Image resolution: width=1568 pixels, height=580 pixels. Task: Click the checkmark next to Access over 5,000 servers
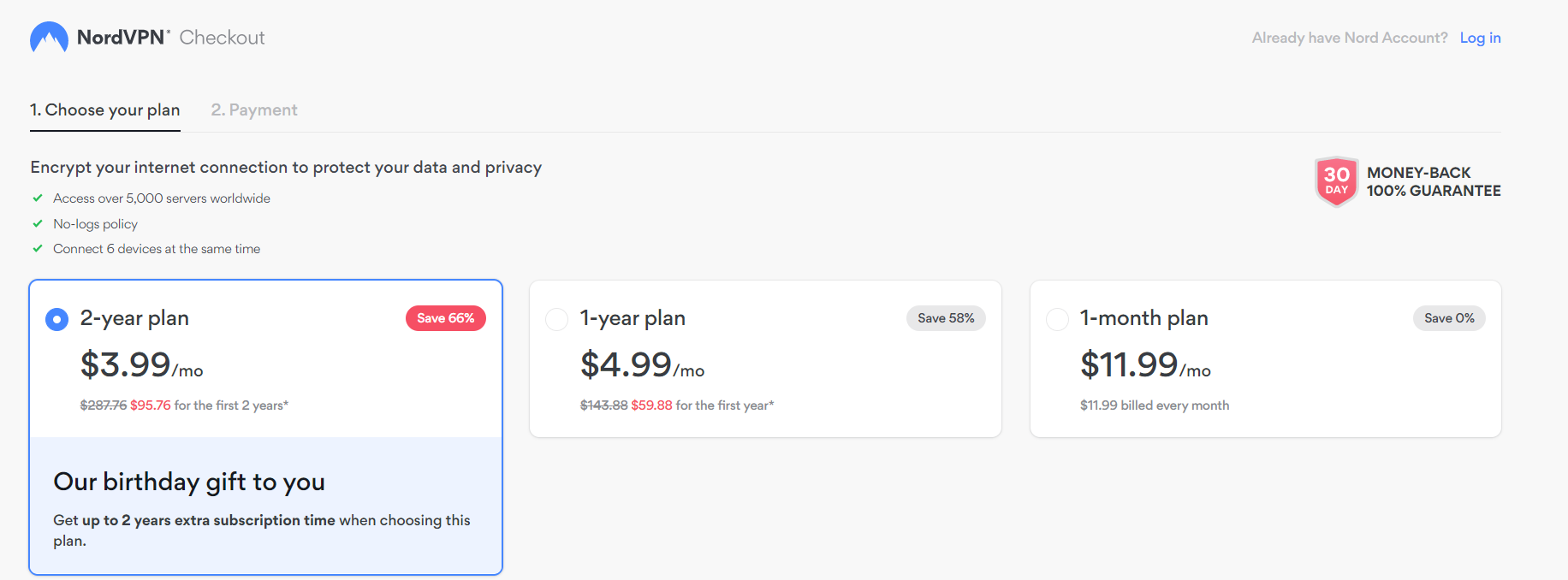[38, 198]
